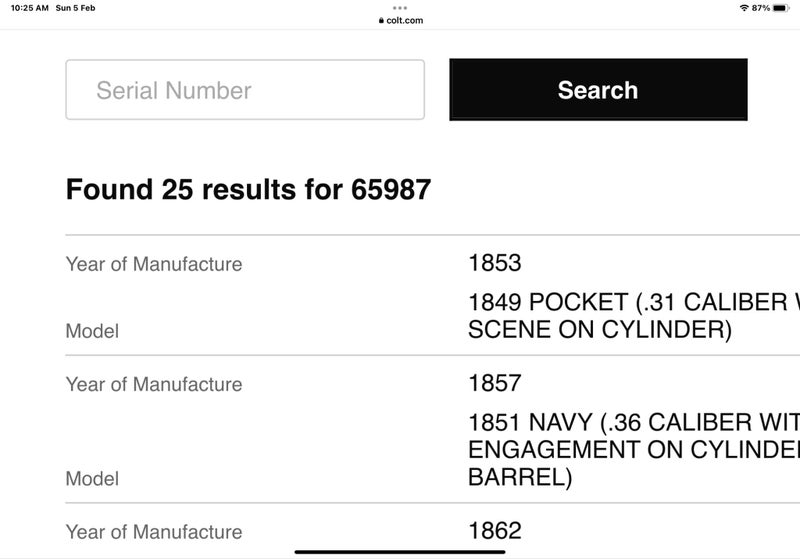This screenshot has width=800, height=559.
Task: Tap the three-dot multitasking icon
Action: tap(400, 8)
